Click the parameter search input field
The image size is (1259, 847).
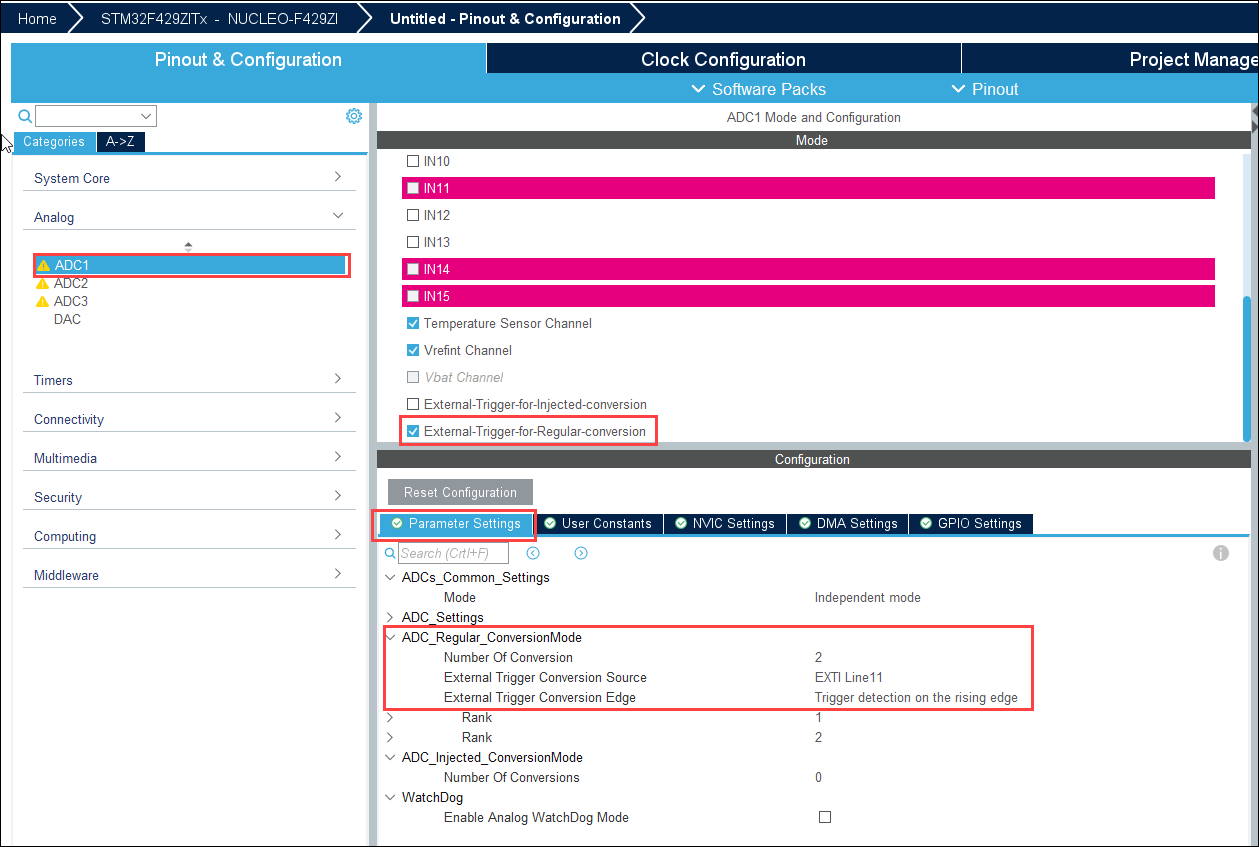point(453,553)
